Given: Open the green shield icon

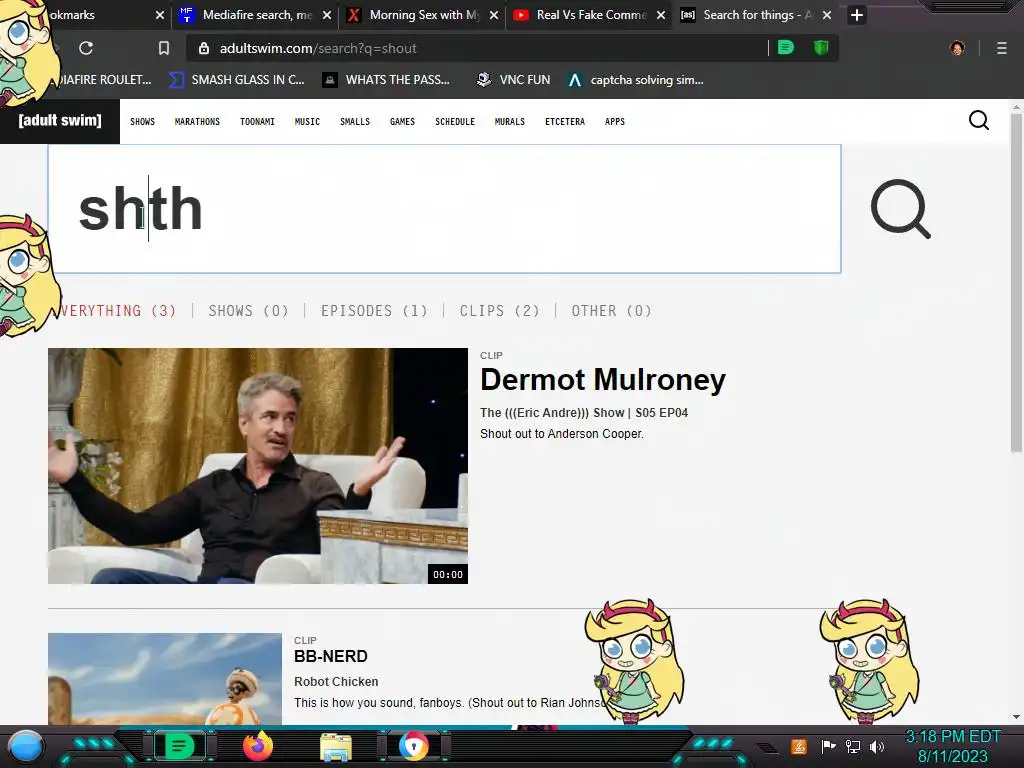Looking at the screenshot, I should click(821, 48).
